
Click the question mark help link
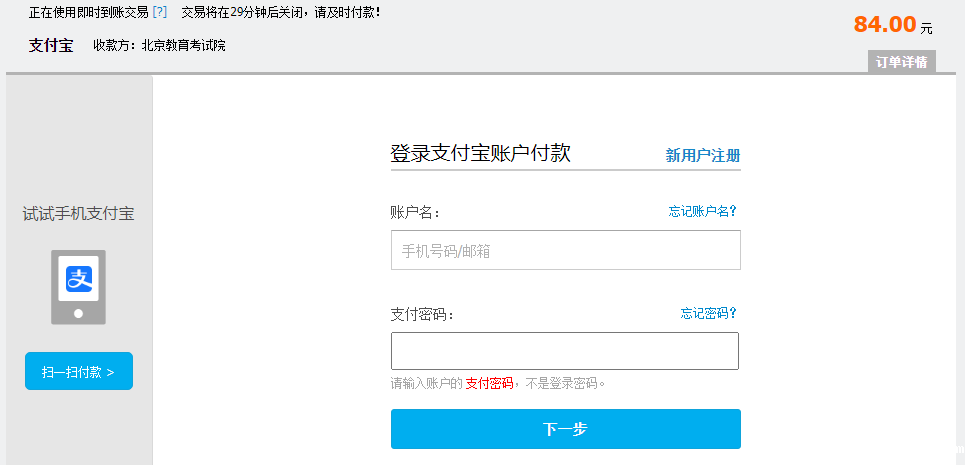coord(160,12)
